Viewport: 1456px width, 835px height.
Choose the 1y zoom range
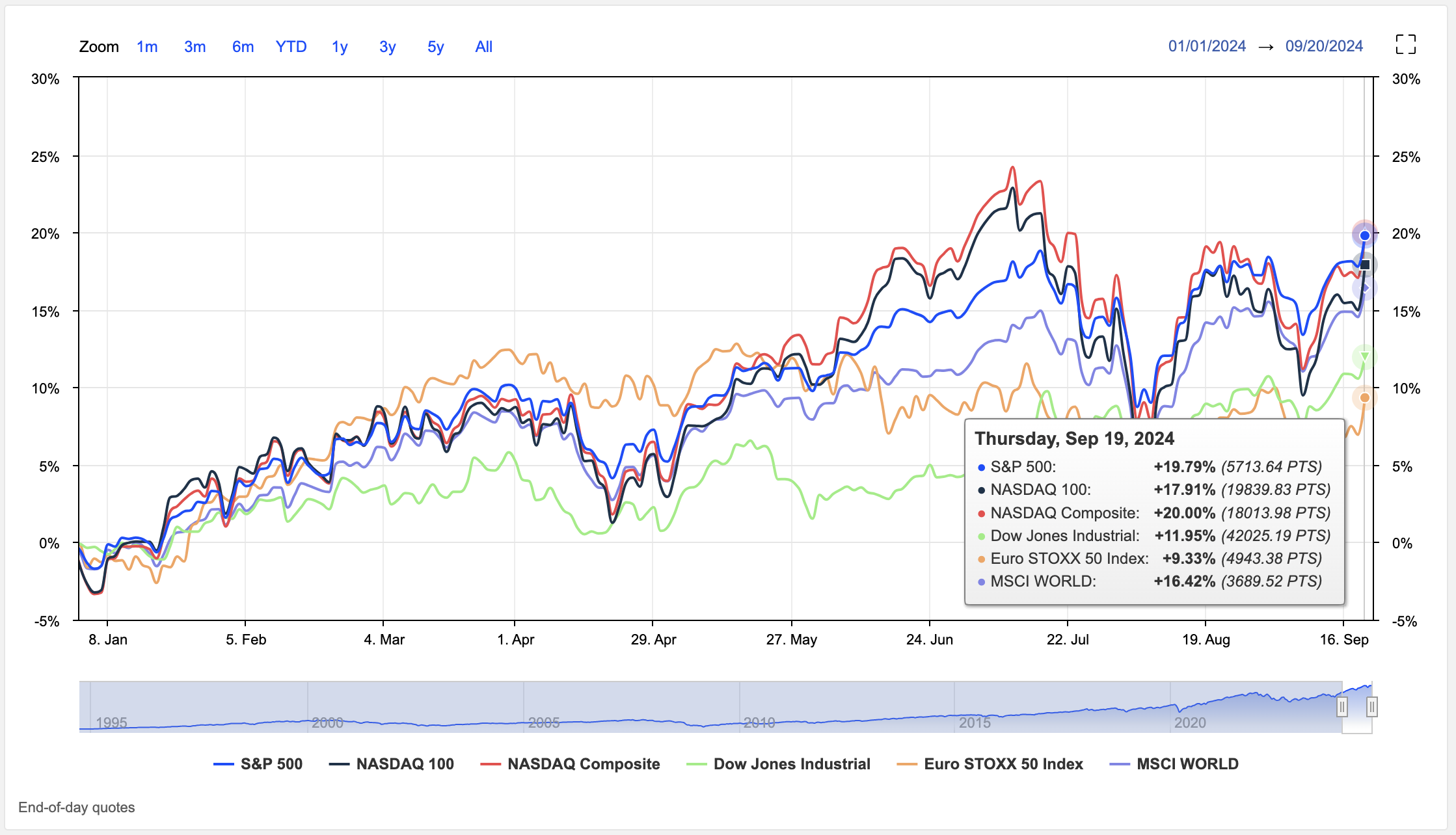pyautogui.click(x=340, y=47)
